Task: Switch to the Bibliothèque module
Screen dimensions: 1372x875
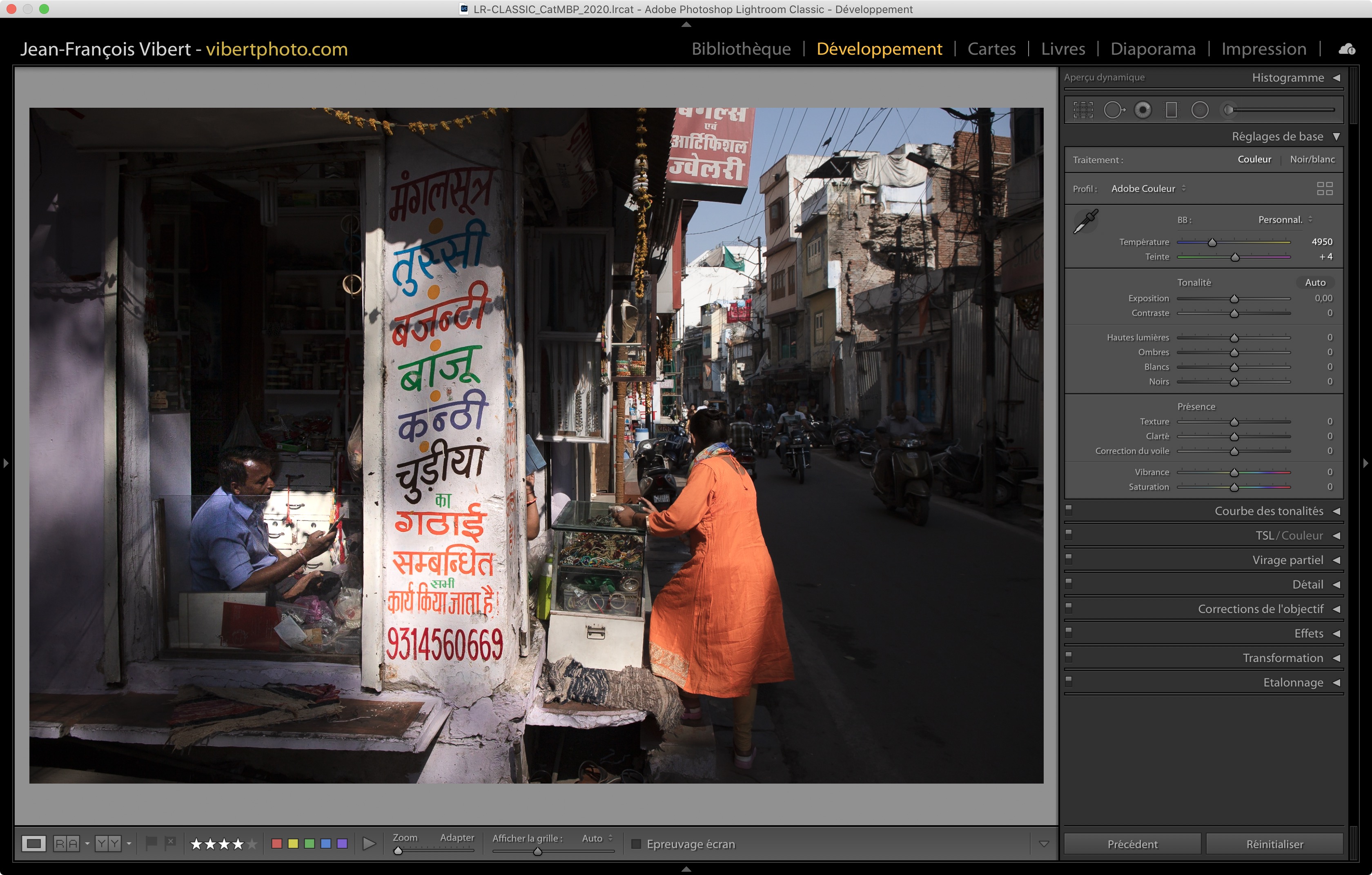Action: click(x=741, y=49)
